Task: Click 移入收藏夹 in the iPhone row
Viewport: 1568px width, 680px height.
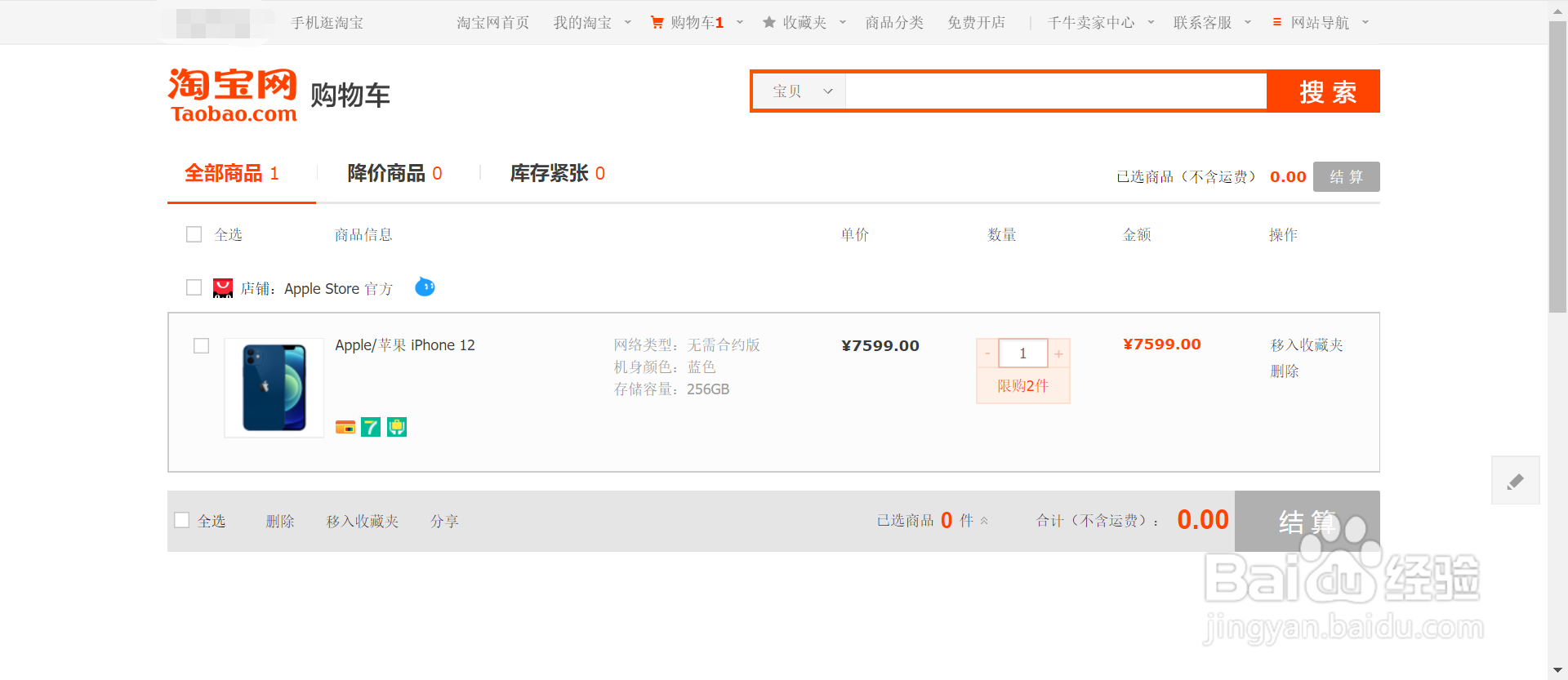Action: [1307, 345]
